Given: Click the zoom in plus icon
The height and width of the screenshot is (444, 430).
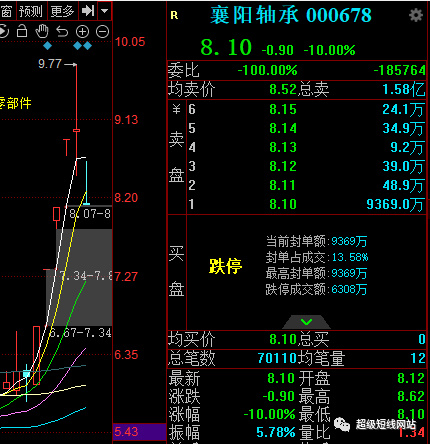Looking at the screenshot, I should 82,32.
